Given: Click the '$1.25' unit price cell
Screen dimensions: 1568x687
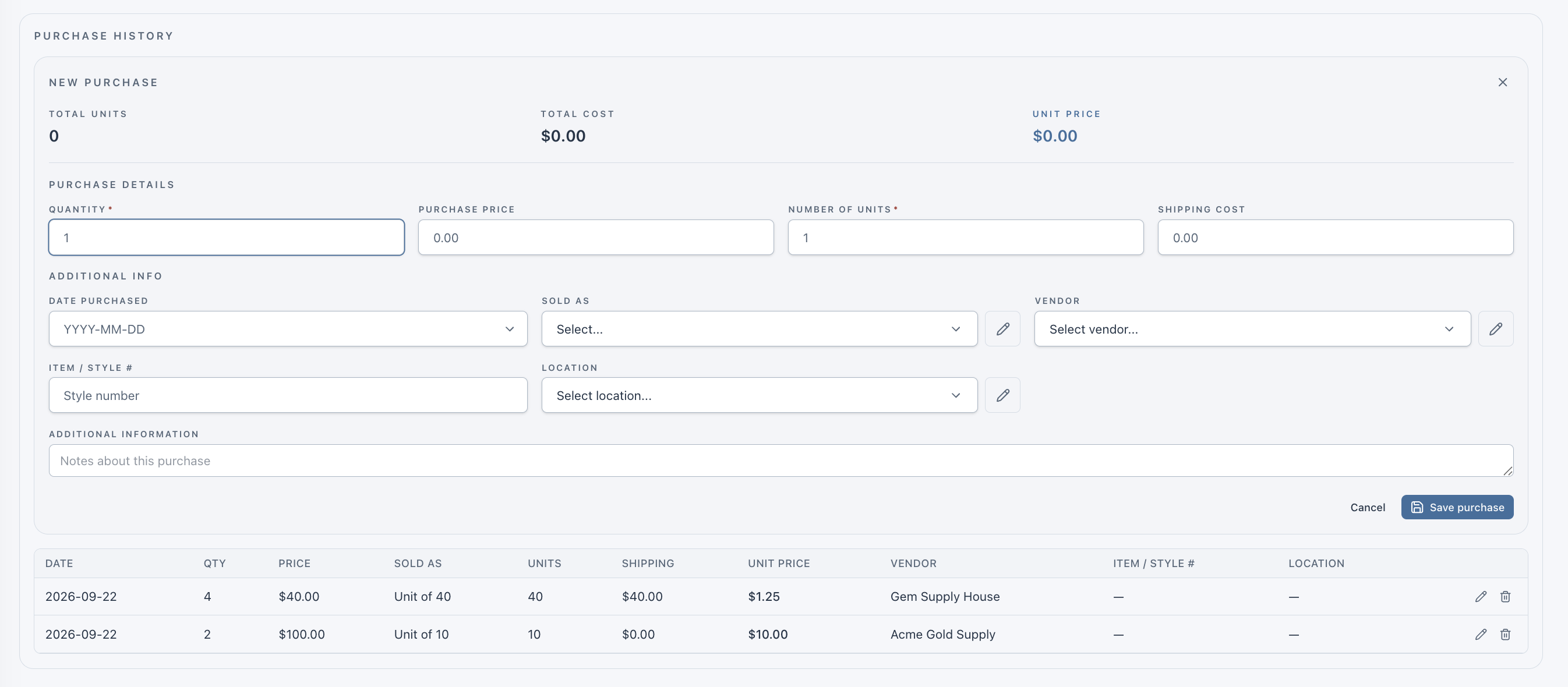Looking at the screenshot, I should (x=763, y=596).
